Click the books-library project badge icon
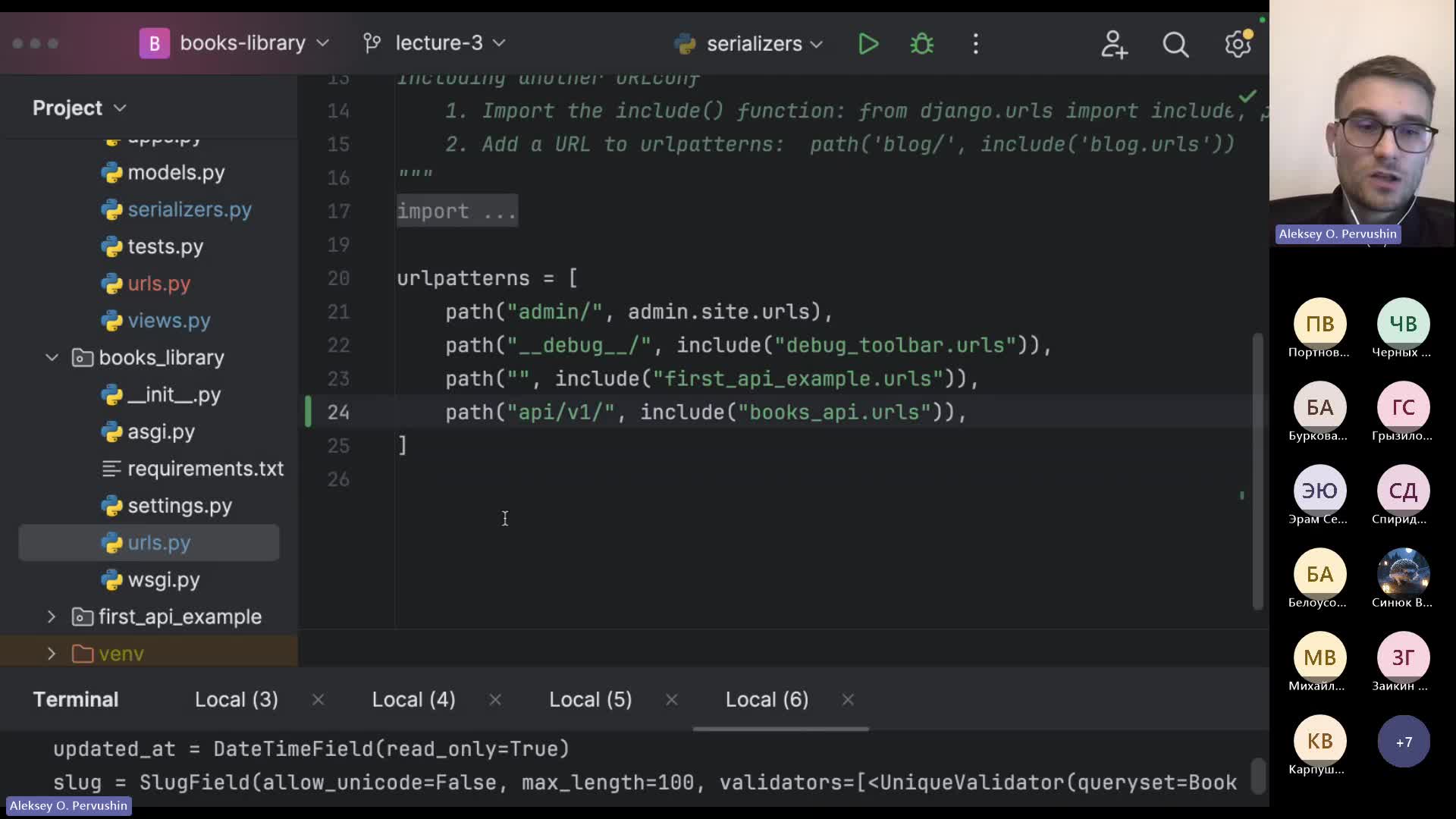 pyautogui.click(x=154, y=43)
